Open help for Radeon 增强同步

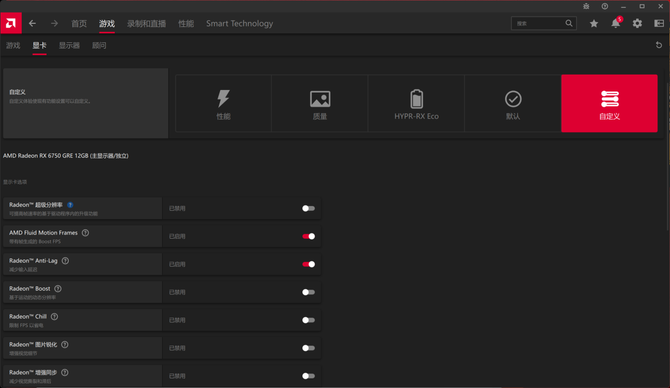tap(65, 373)
